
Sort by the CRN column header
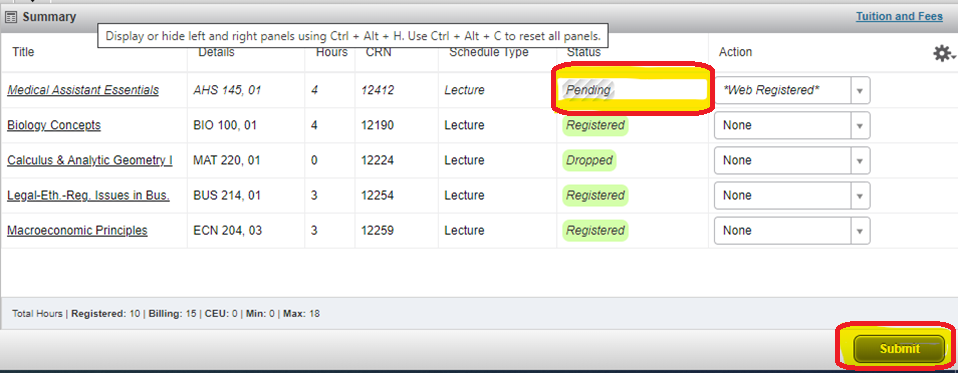[x=379, y=53]
